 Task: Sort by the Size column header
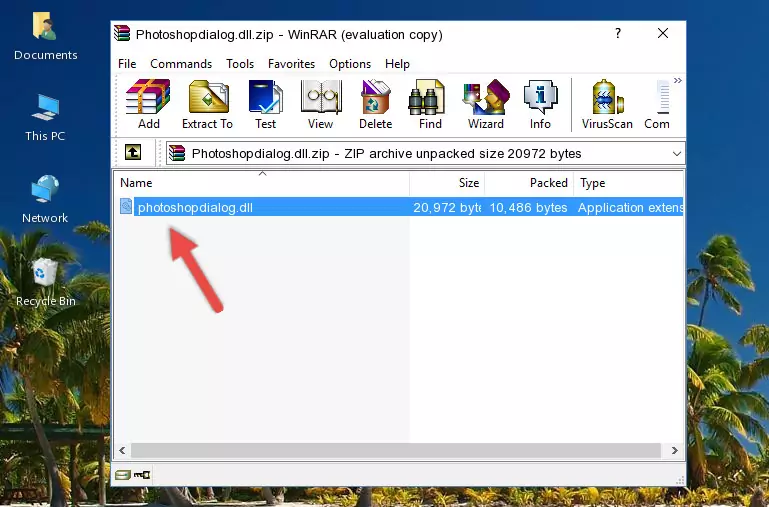pos(447,183)
